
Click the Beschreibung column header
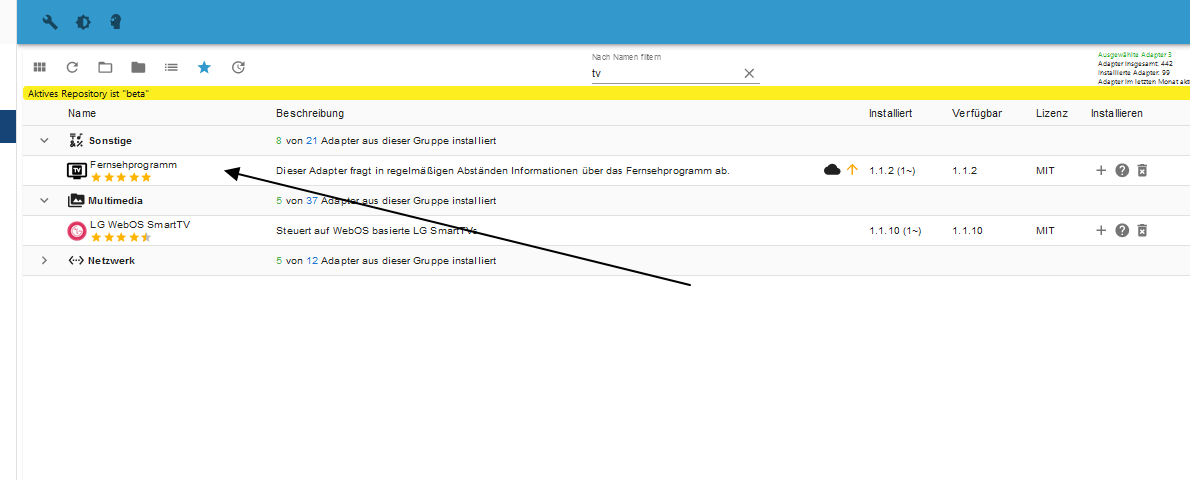click(310, 113)
